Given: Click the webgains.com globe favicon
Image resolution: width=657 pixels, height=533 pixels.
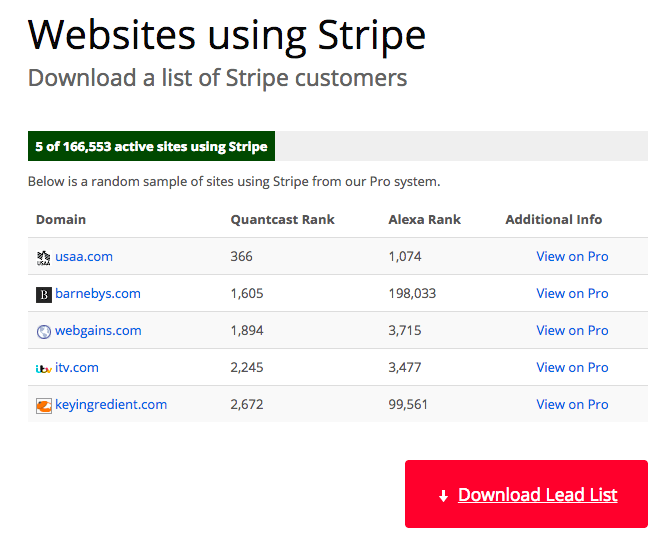Looking at the screenshot, I should pyautogui.click(x=44, y=332).
